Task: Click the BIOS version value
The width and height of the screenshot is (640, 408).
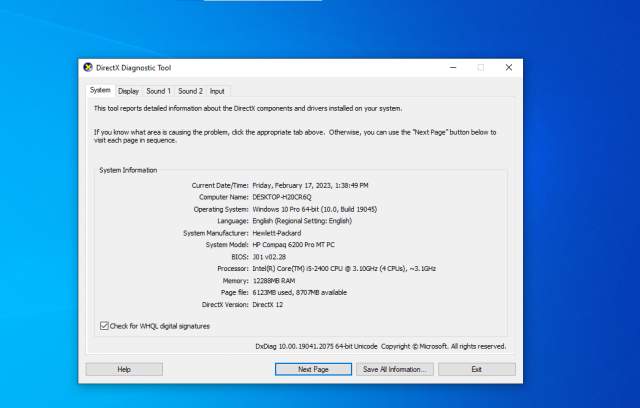Action: coord(269,257)
